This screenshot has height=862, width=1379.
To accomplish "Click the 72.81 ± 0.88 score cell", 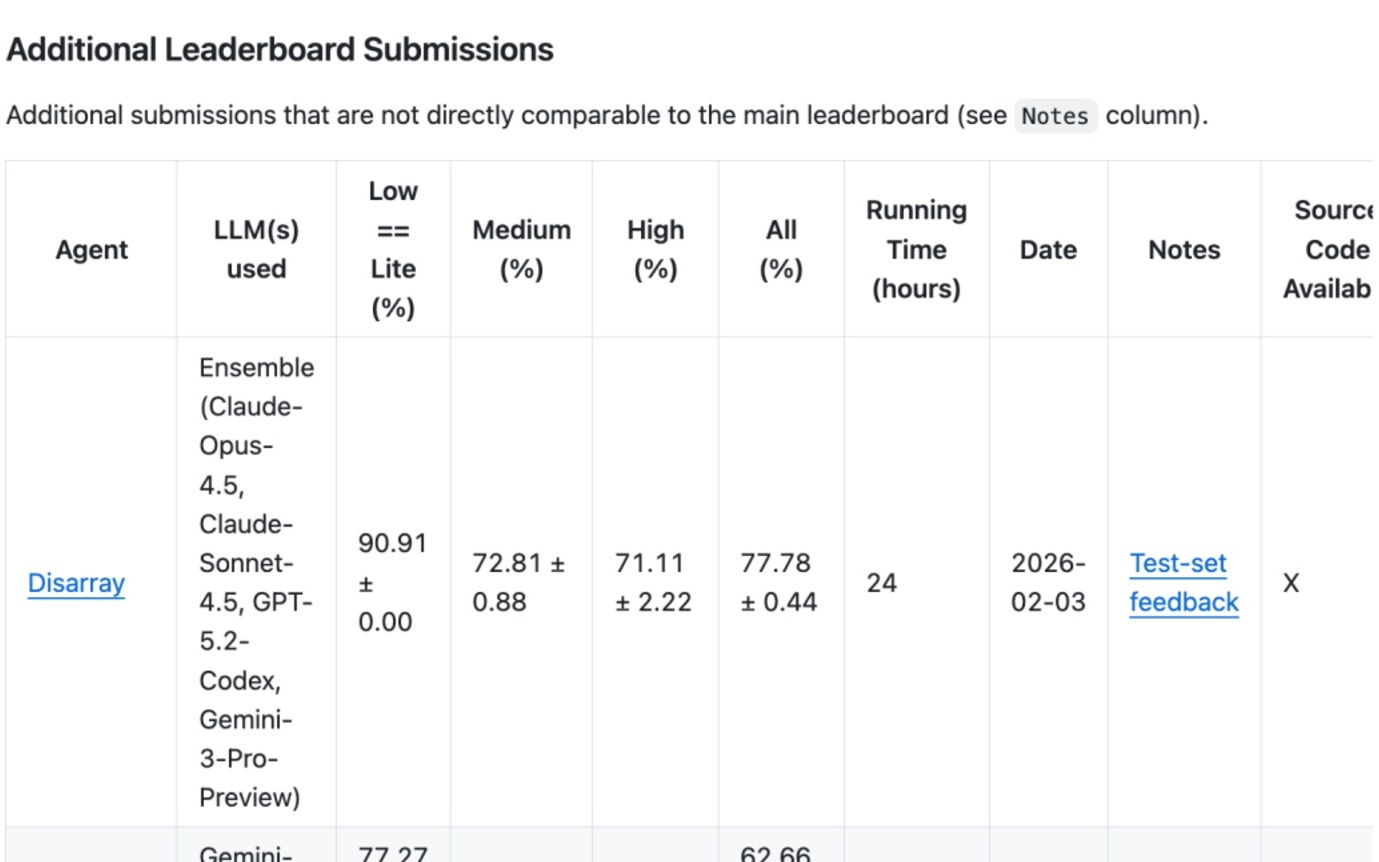I will click(x=519, y=583).
